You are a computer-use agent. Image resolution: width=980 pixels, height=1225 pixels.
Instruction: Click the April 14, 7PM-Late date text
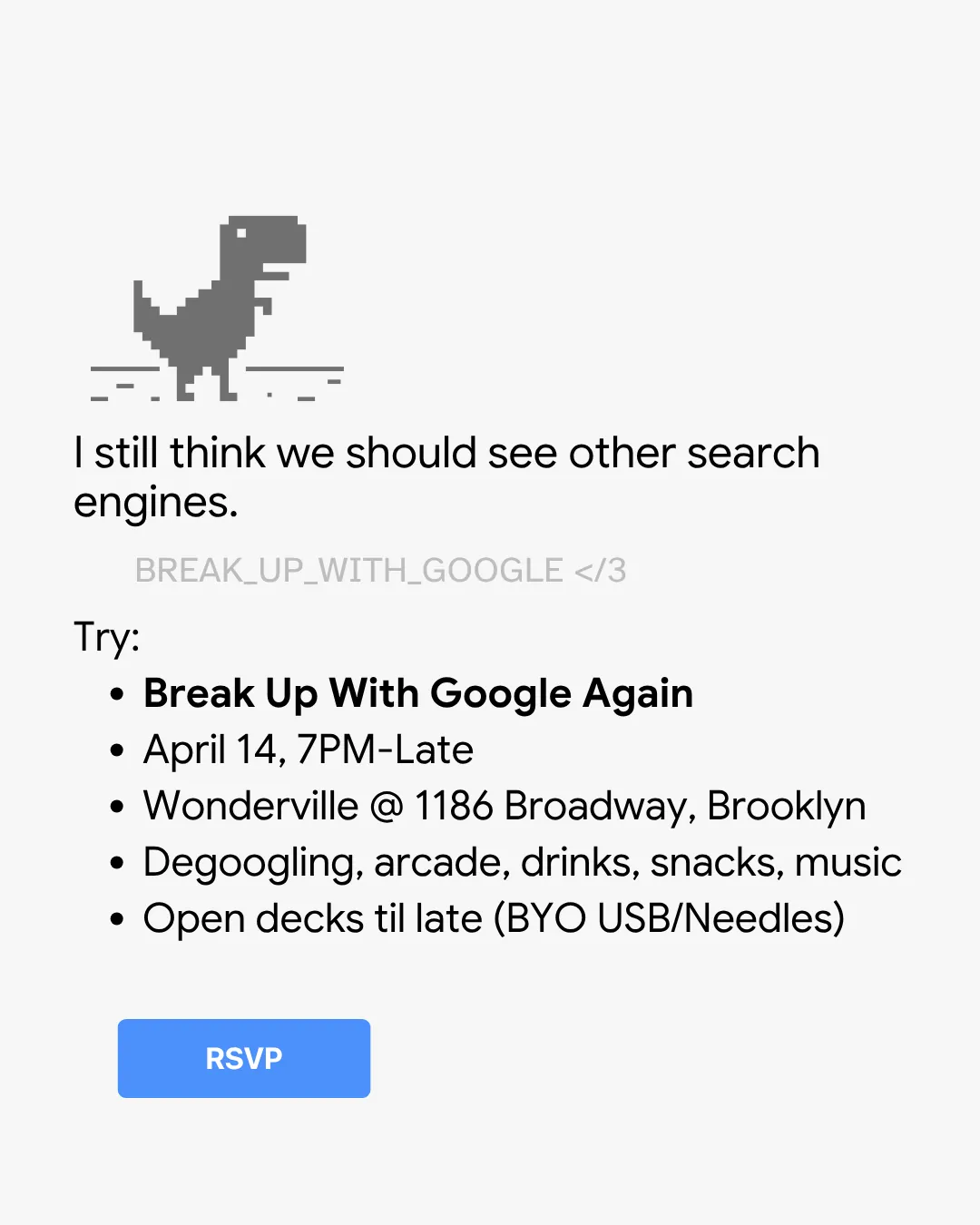(309, 750)
